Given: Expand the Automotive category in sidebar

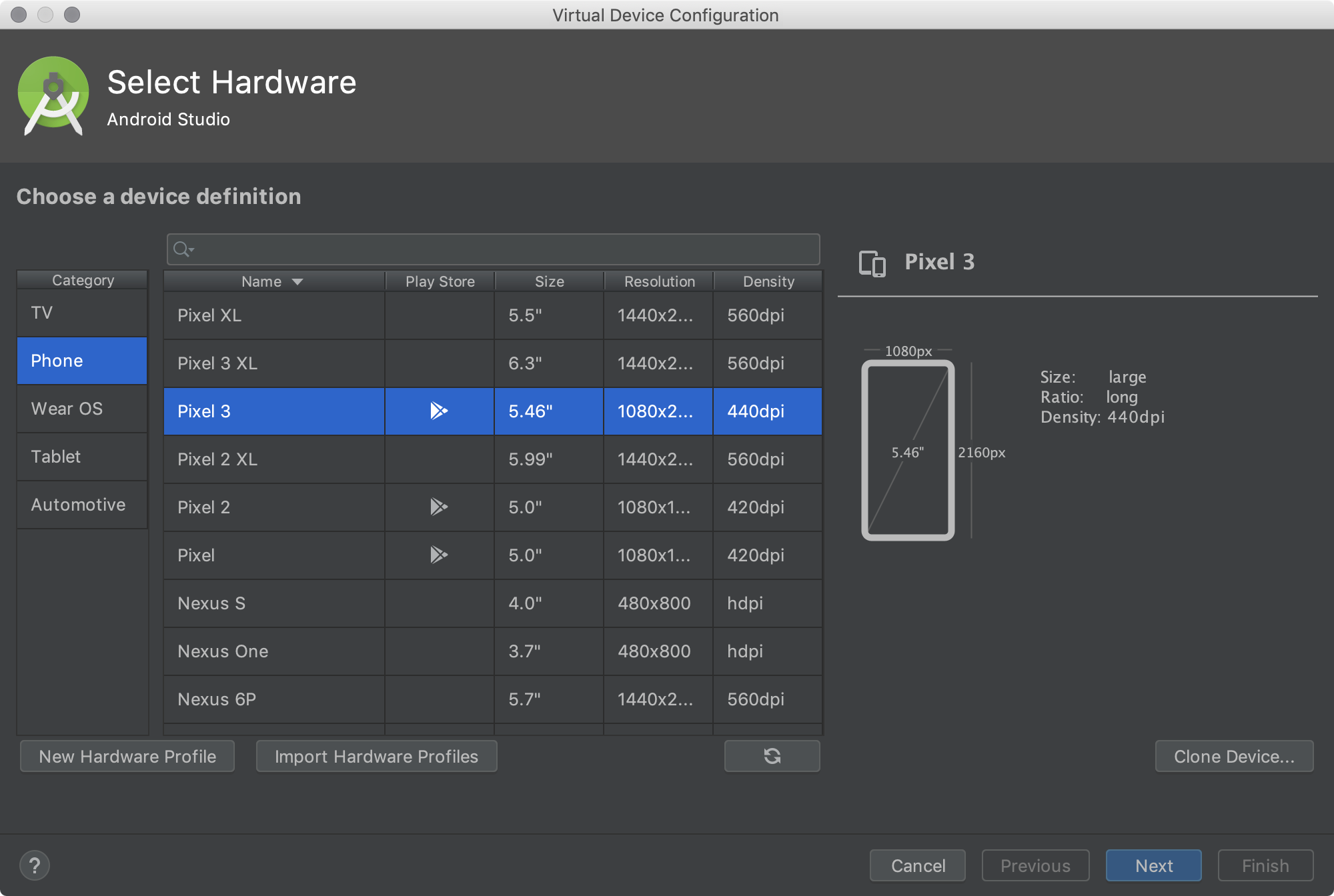Looking at the screenshot, I should pyautogui.click(x=79, y=504).
